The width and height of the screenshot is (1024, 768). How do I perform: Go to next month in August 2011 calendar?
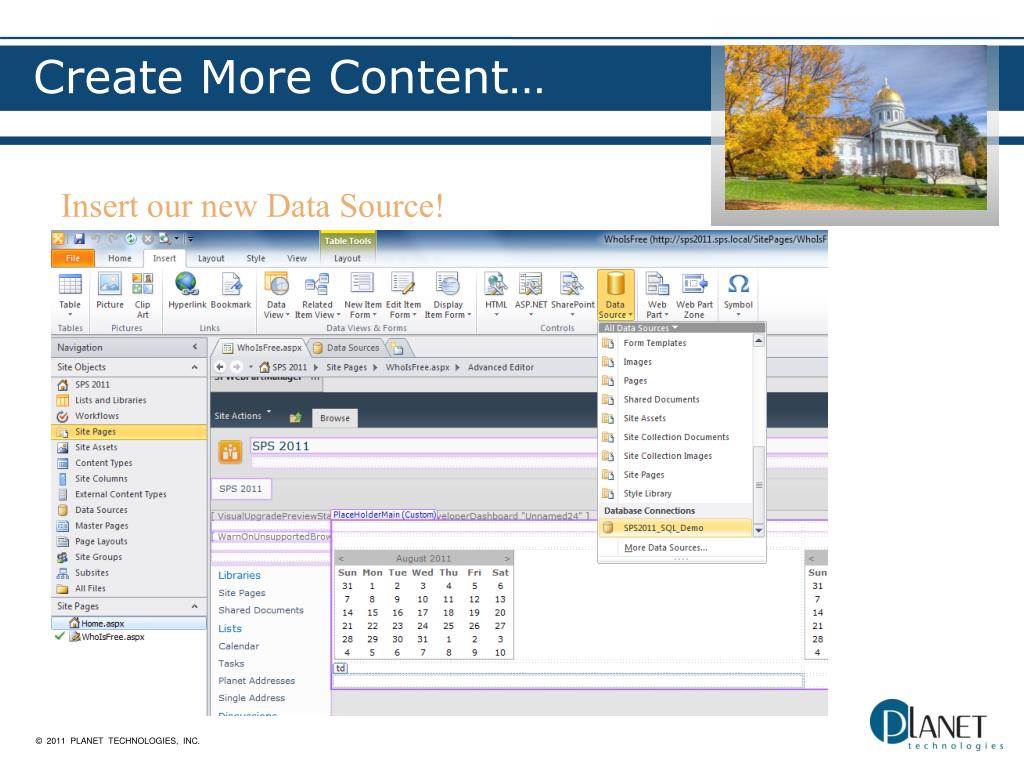(507, 559)
